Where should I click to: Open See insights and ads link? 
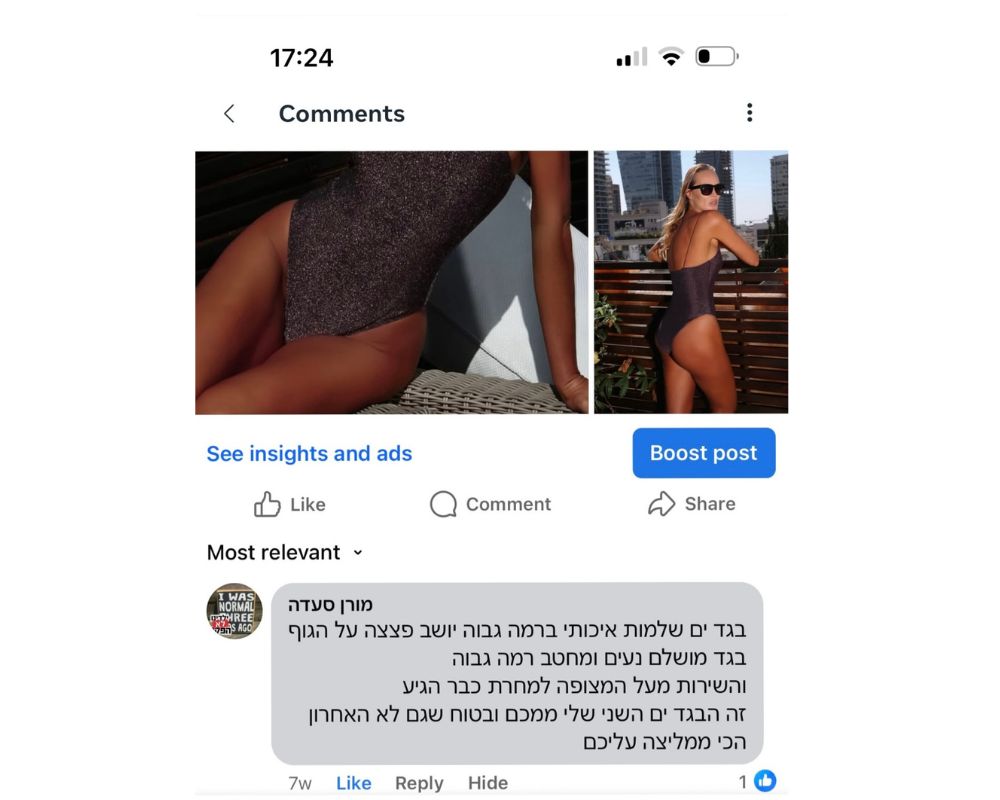(309, 454)
